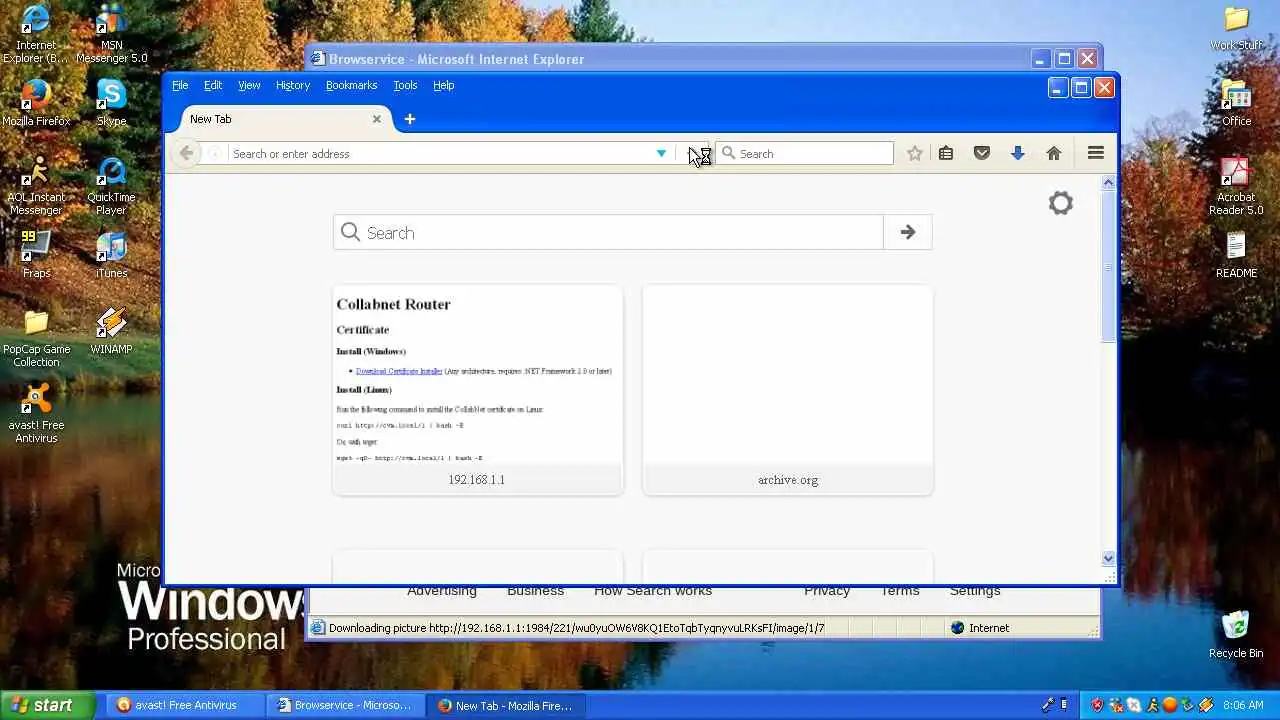The height and width of the screenshot is (720, 1280).
Task: Click Terms link in Internet Explorer window
Action: (x=900, y=591)
